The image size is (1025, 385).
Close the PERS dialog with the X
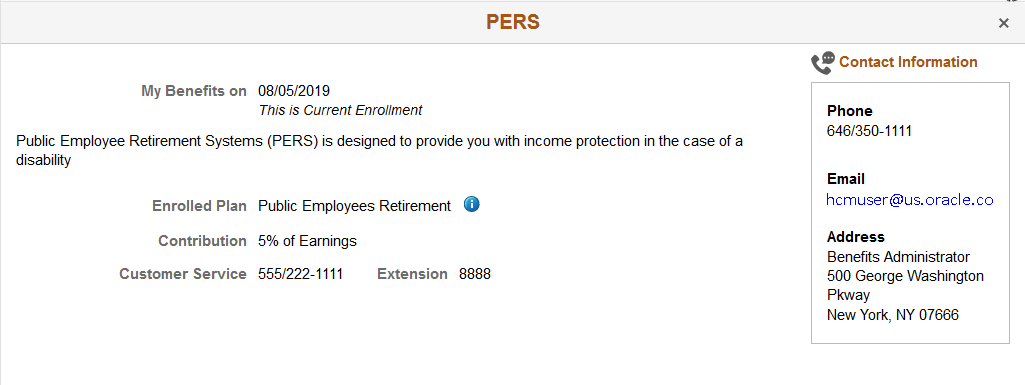[x=1003, y=24]
